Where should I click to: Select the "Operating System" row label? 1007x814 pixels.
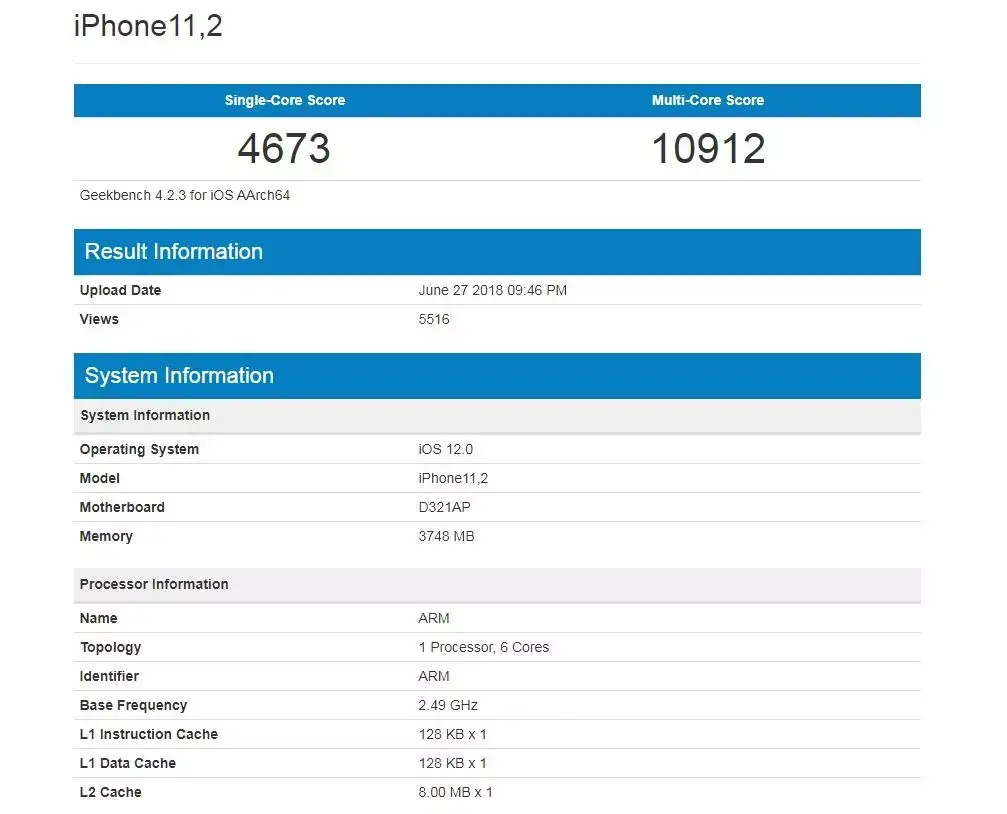click(139, 450)
